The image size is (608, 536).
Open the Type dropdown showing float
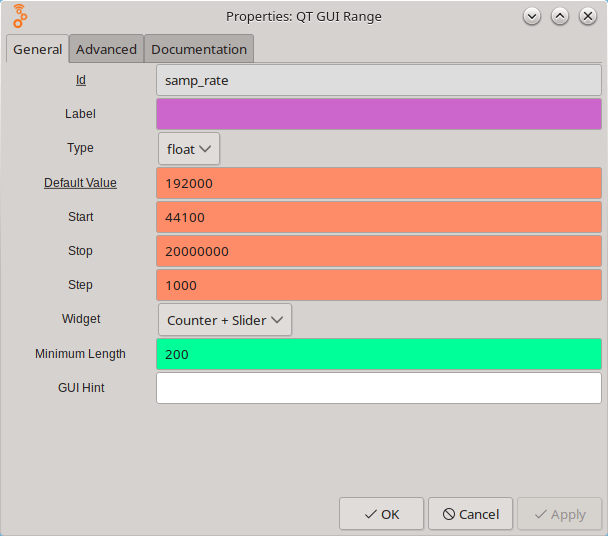pyautogui.click(x=189, y=149)
